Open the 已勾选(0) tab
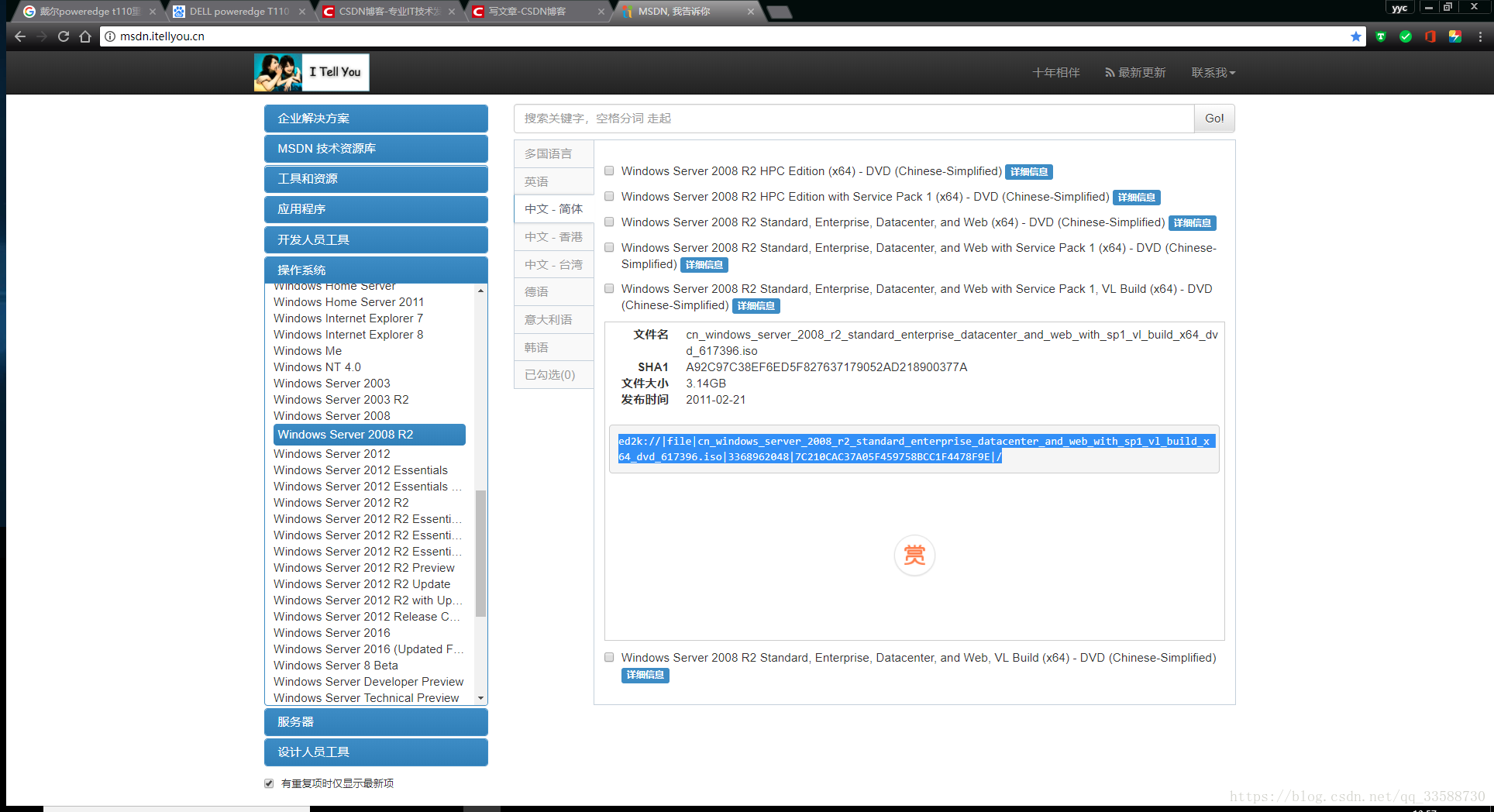Screen dimensions: 1494x812 554,375
